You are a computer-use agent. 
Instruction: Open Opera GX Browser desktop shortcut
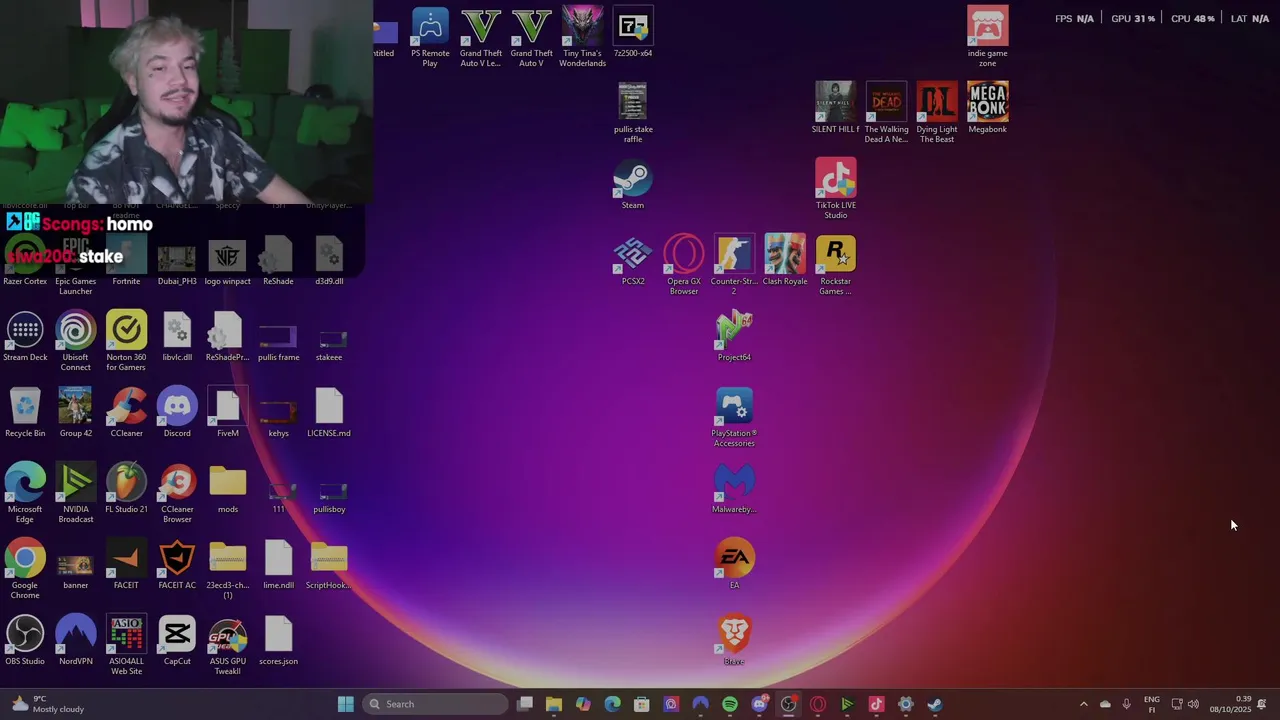pos(684,265)
